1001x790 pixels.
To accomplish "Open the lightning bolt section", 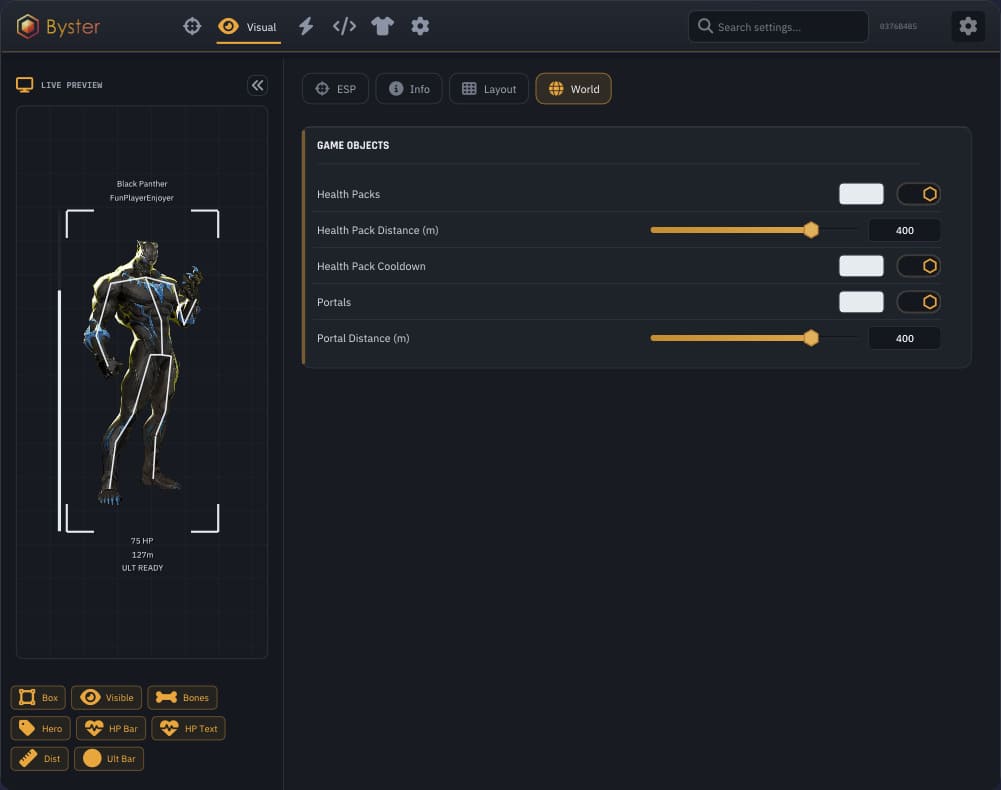I will click(x=306, y=26).
